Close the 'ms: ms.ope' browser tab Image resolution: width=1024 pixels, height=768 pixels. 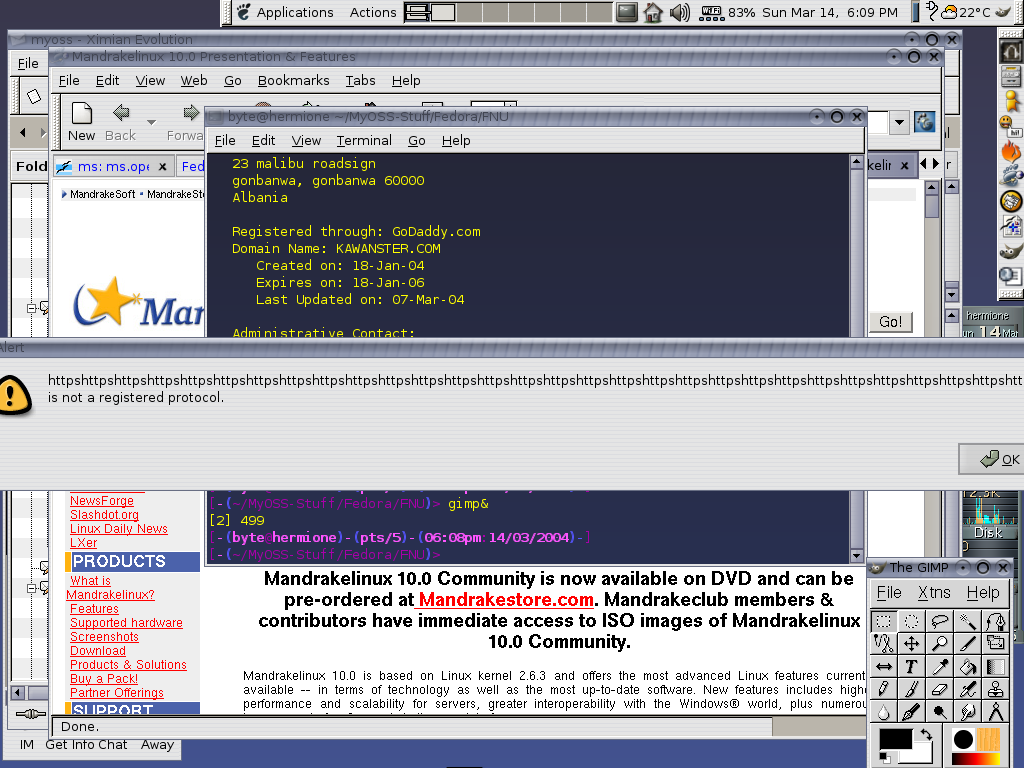point(163,167)
